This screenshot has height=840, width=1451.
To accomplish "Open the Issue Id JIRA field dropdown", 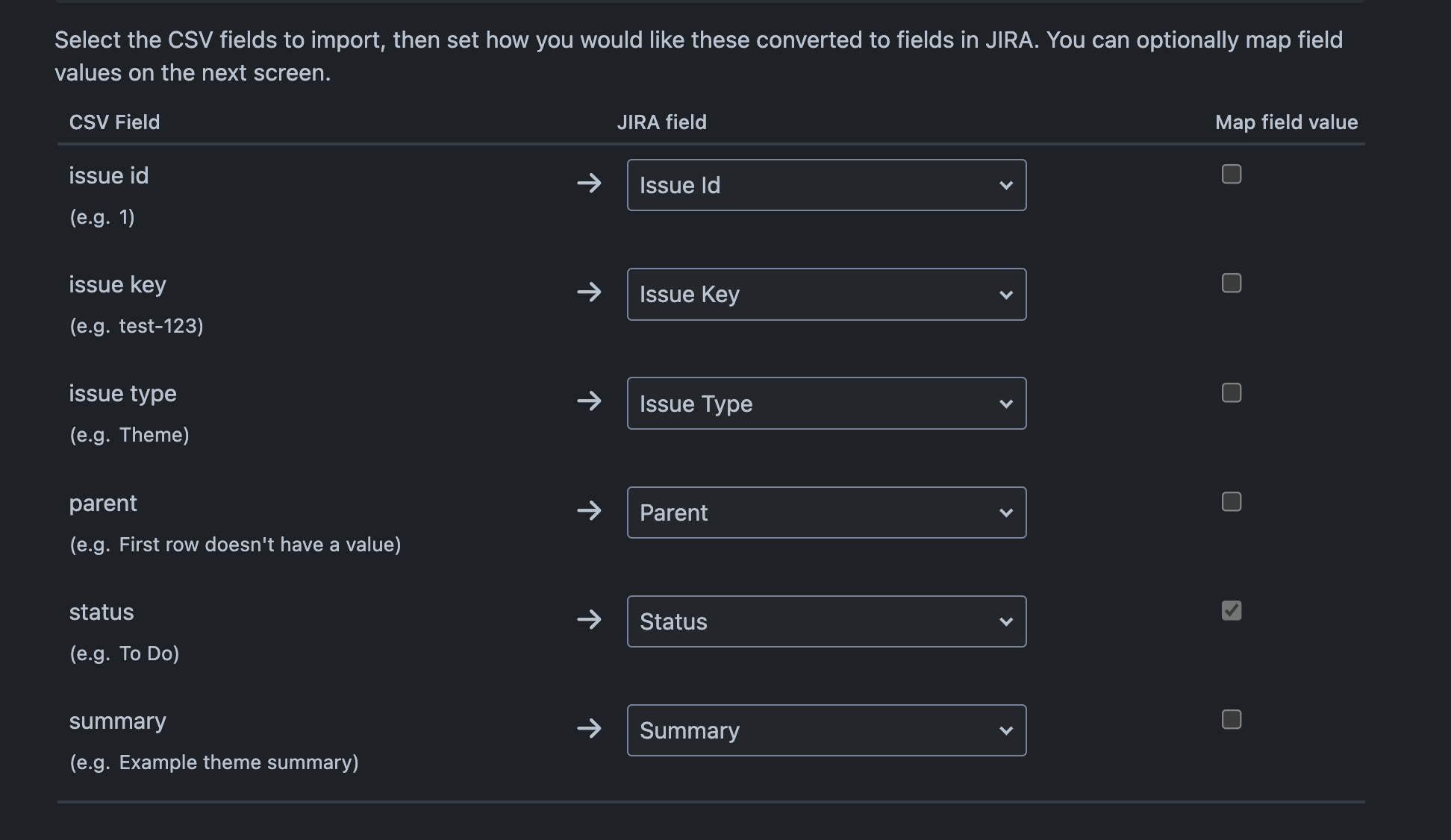I will [826, 185].
